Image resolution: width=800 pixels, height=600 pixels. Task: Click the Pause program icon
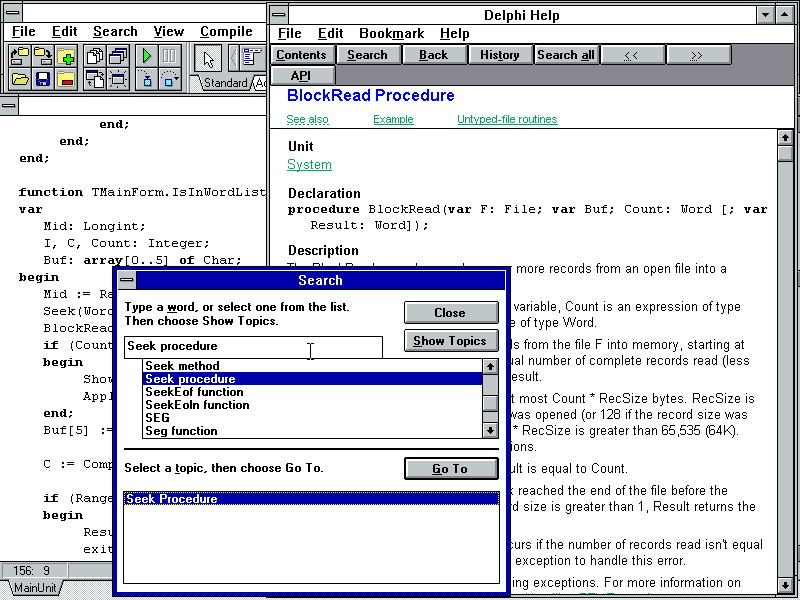[169, 56]
